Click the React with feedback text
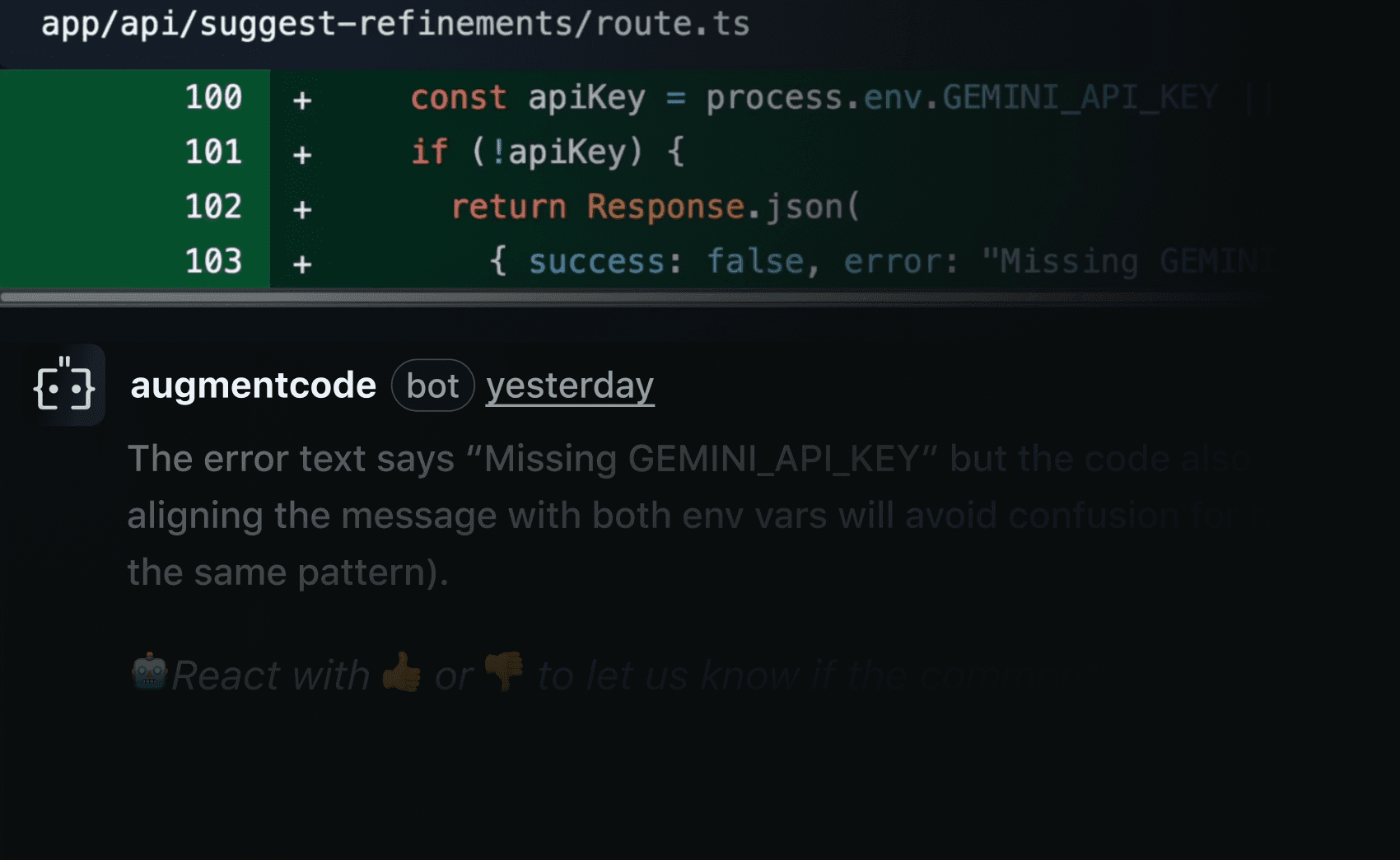The width and height of the screenshot is (1400, 860). (x=272, y=675)
